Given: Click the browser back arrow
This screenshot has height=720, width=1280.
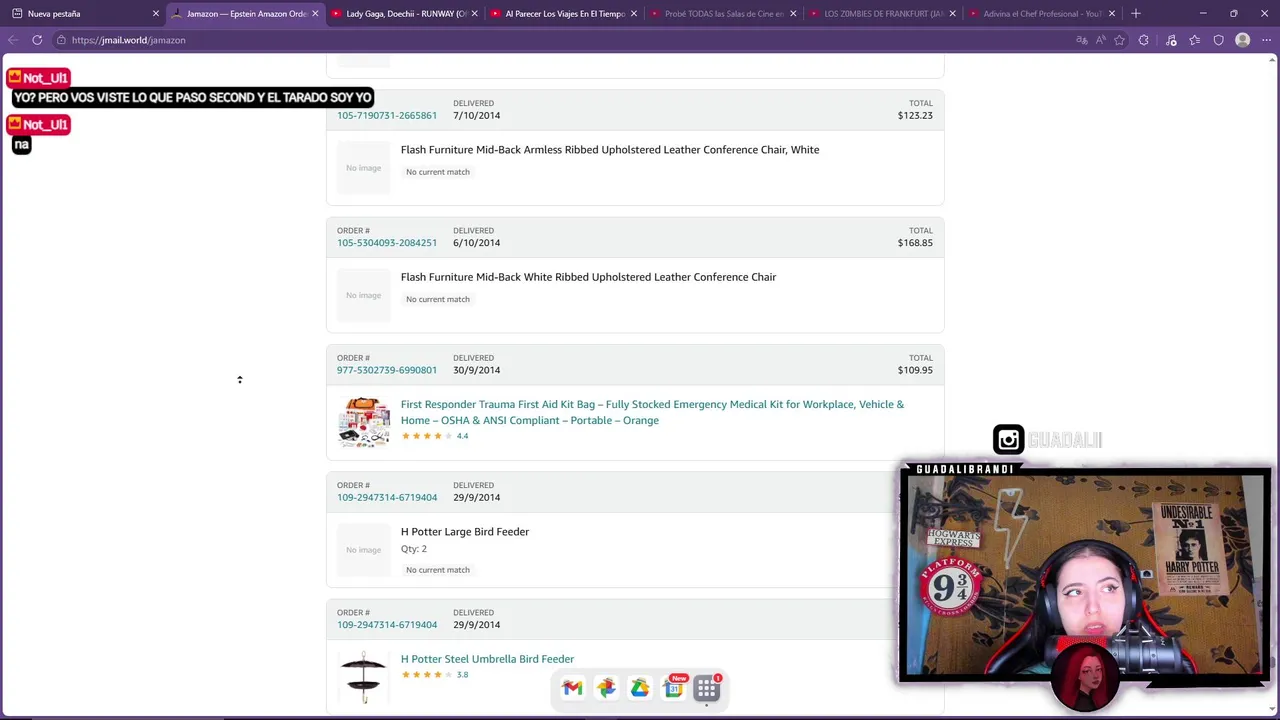Looking at the screenshot, I should coord(13,40).
